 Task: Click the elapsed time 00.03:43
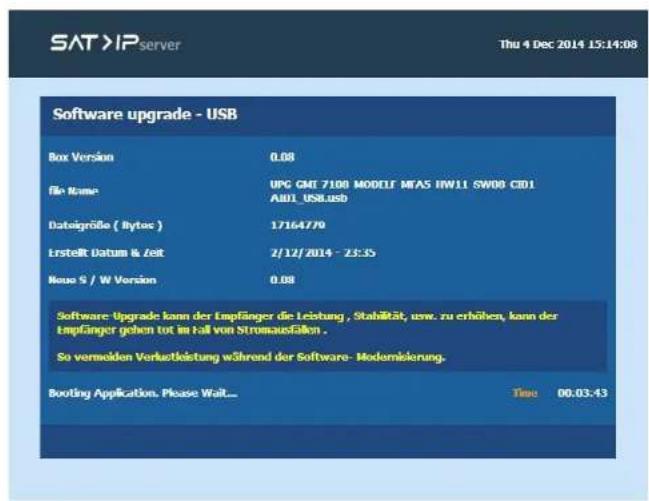point(582,393)
